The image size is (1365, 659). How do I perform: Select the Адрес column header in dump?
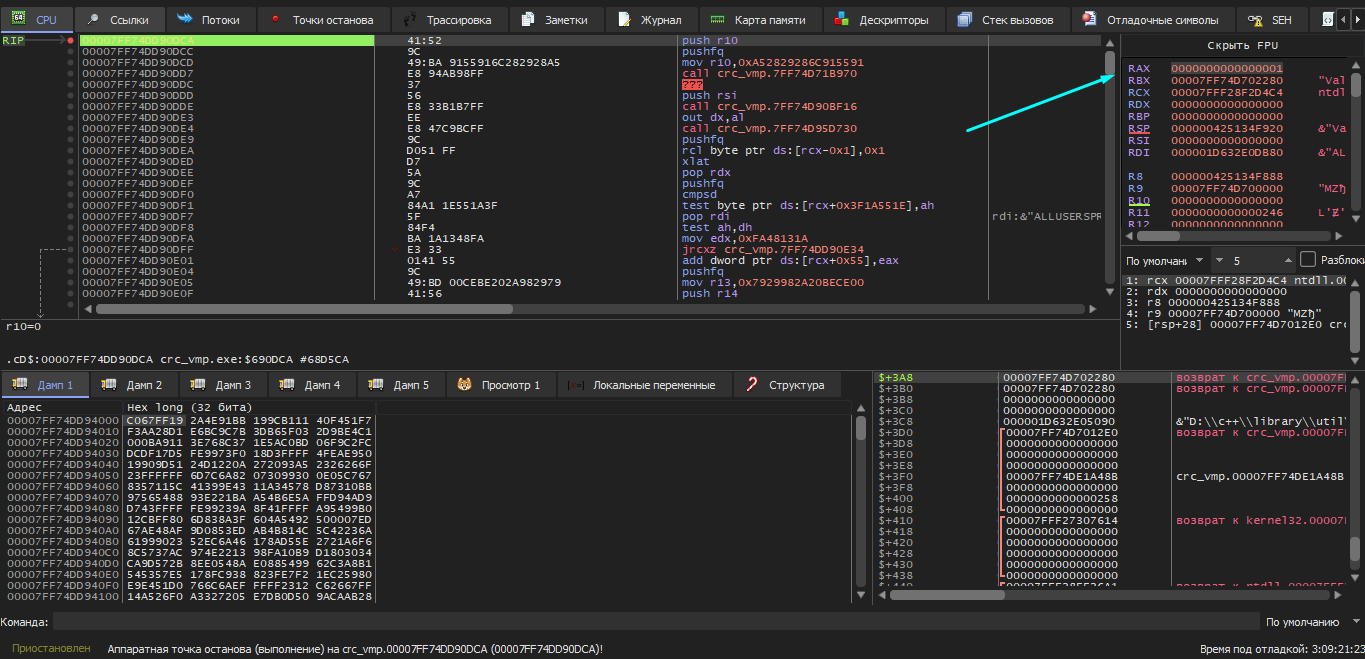(62, 408)
